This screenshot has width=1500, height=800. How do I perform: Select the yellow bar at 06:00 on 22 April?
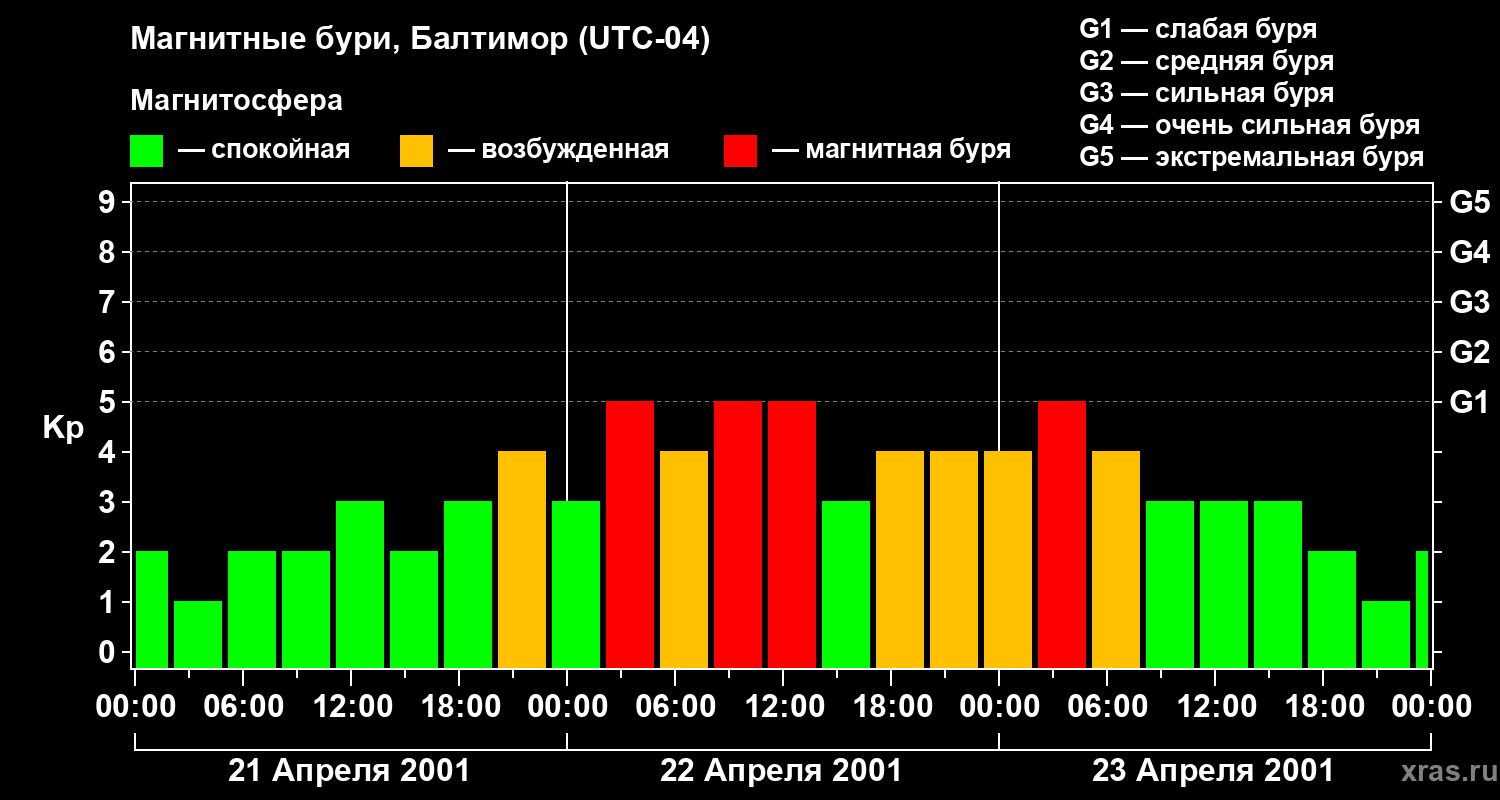click(x=684, y=559)
